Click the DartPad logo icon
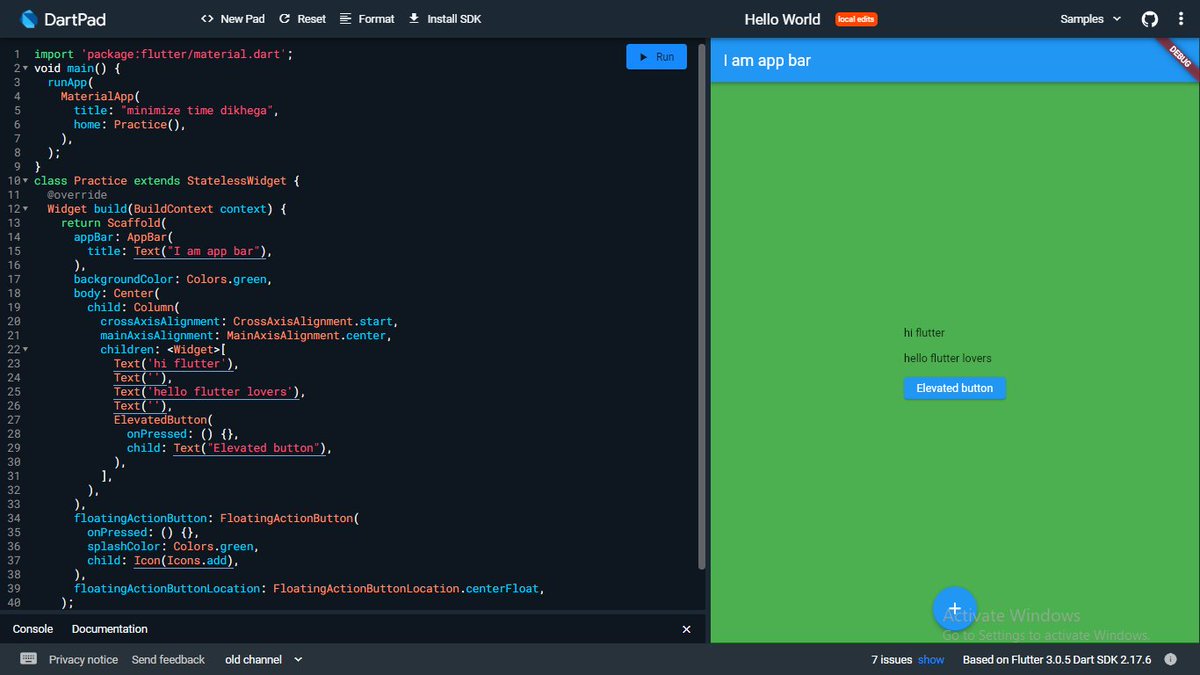This screenshot has width=1200, height=675. click(x=29, y=18)
